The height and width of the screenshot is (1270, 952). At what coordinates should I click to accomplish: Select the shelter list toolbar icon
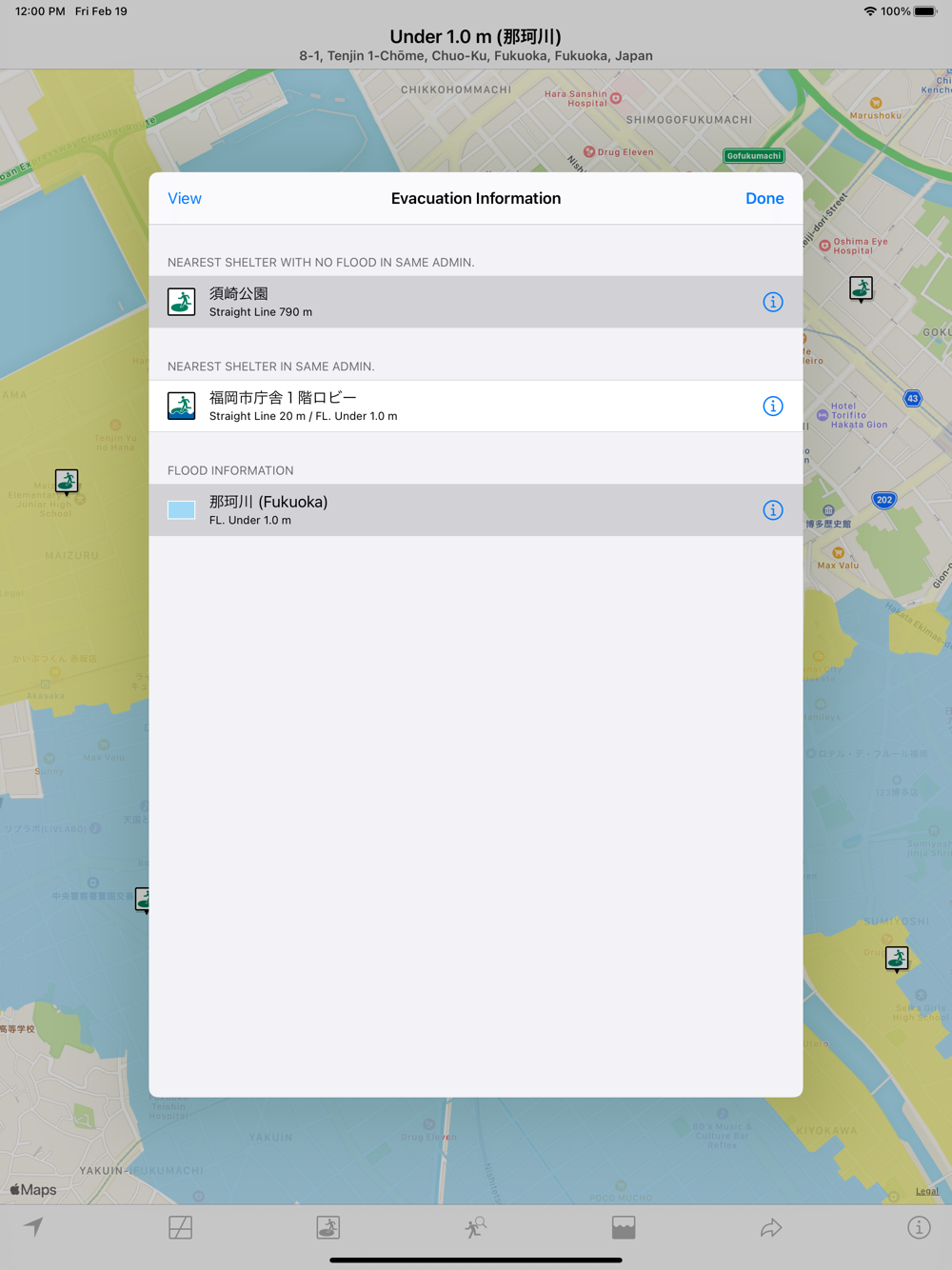(327, 1227)
